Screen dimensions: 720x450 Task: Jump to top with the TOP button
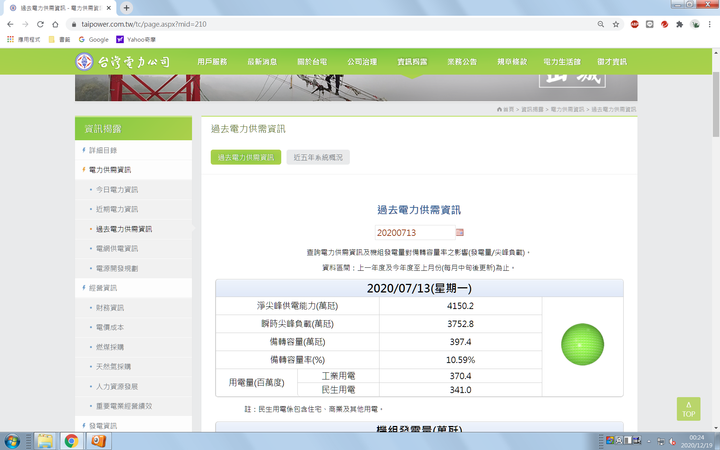tap(688, 409)
